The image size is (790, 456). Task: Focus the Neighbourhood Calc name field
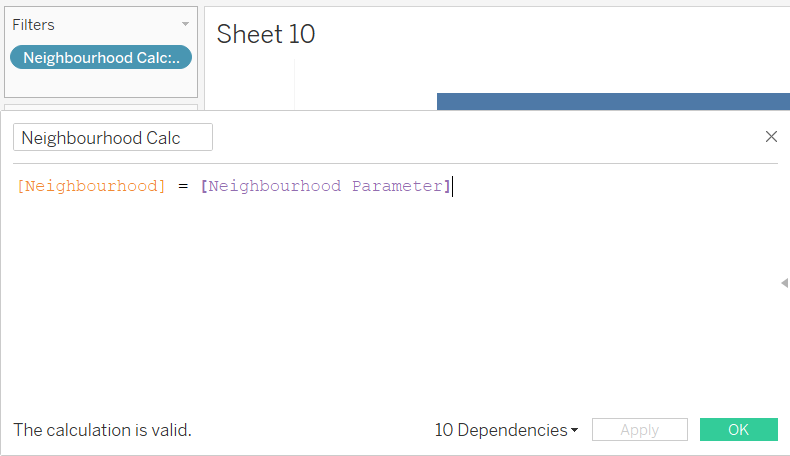coord(113,137)
